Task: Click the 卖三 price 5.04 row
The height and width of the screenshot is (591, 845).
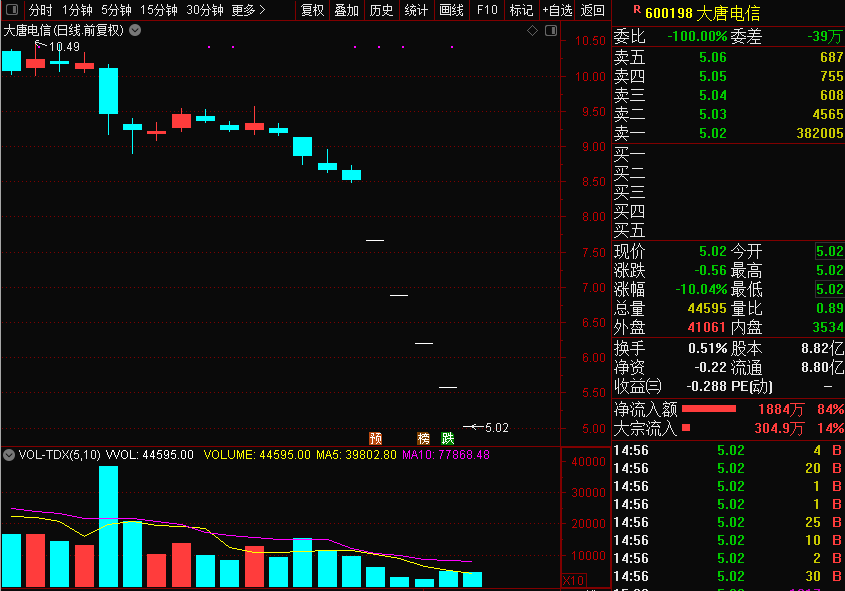Action: 729,95
